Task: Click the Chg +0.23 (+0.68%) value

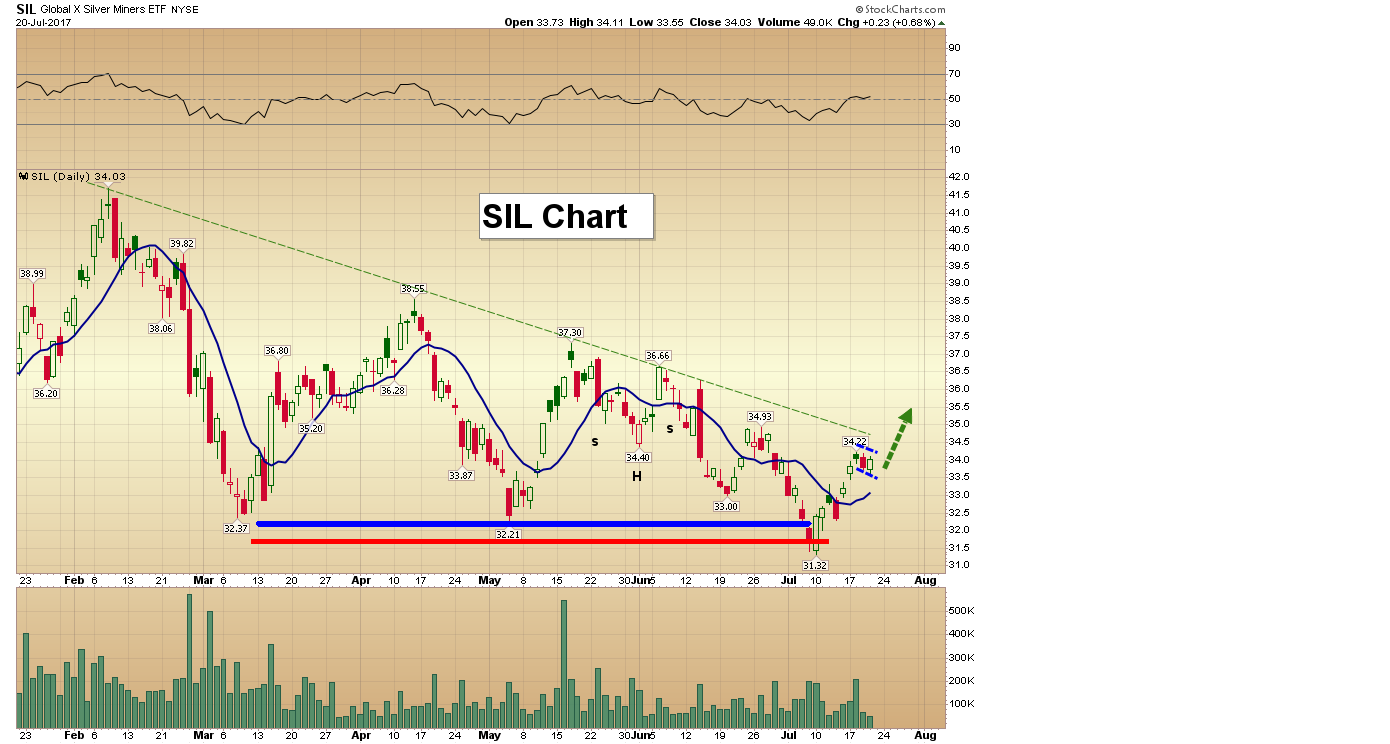Action: coord(885,22)
